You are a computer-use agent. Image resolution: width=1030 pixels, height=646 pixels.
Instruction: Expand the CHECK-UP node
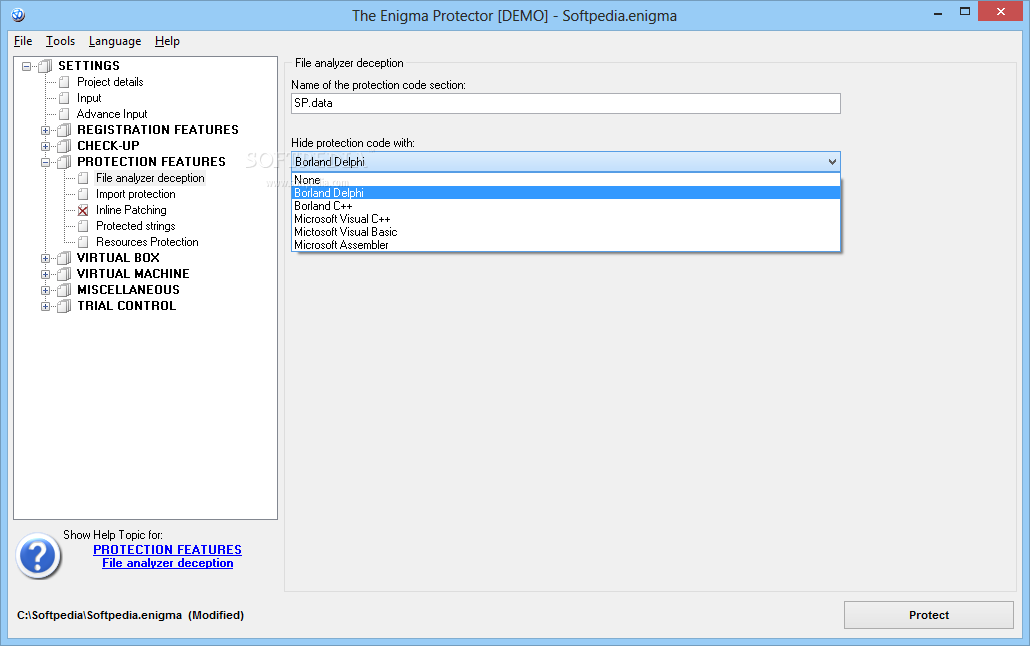(45, 146)
